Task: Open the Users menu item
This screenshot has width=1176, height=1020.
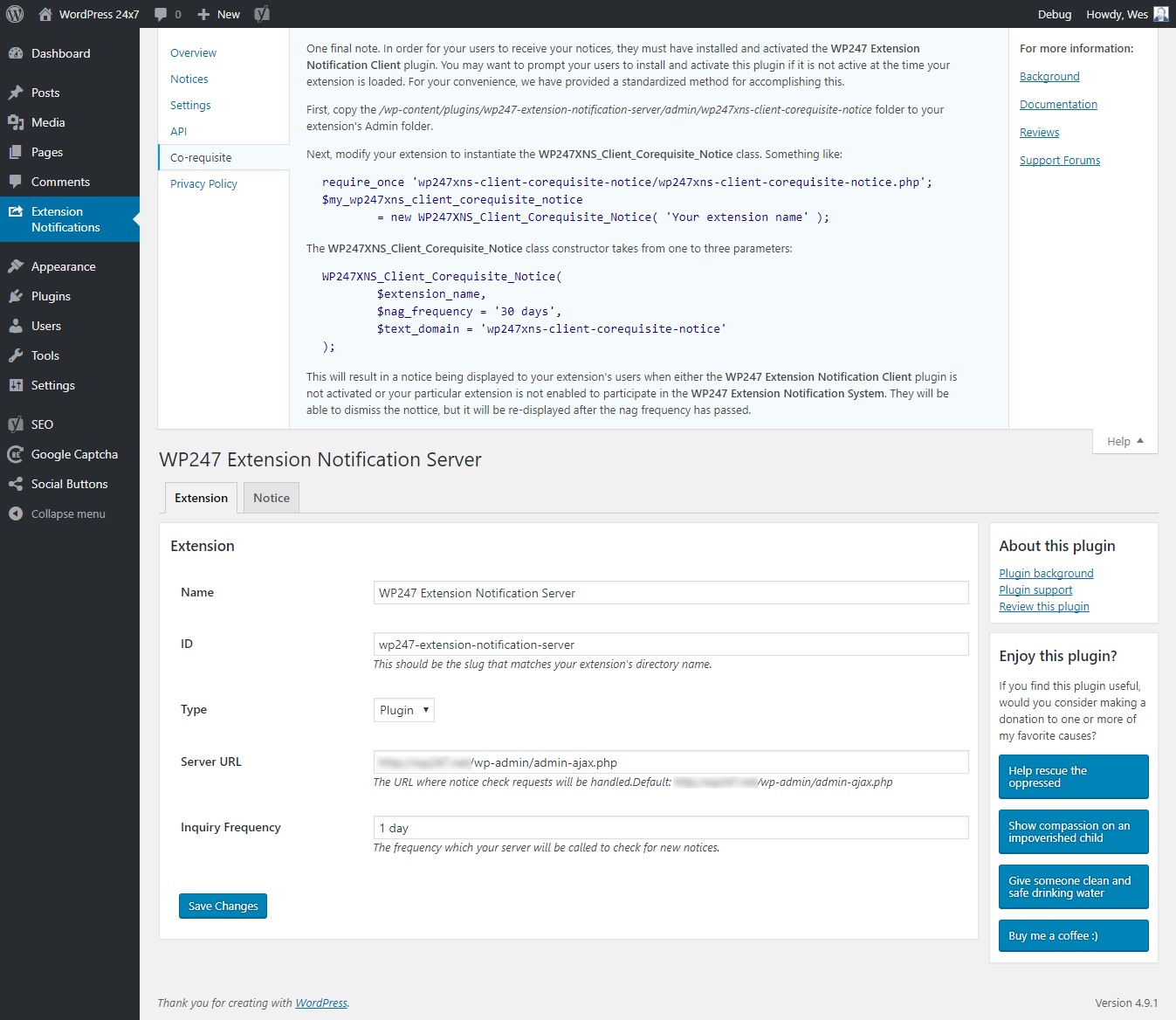Action: coord(70,326)
